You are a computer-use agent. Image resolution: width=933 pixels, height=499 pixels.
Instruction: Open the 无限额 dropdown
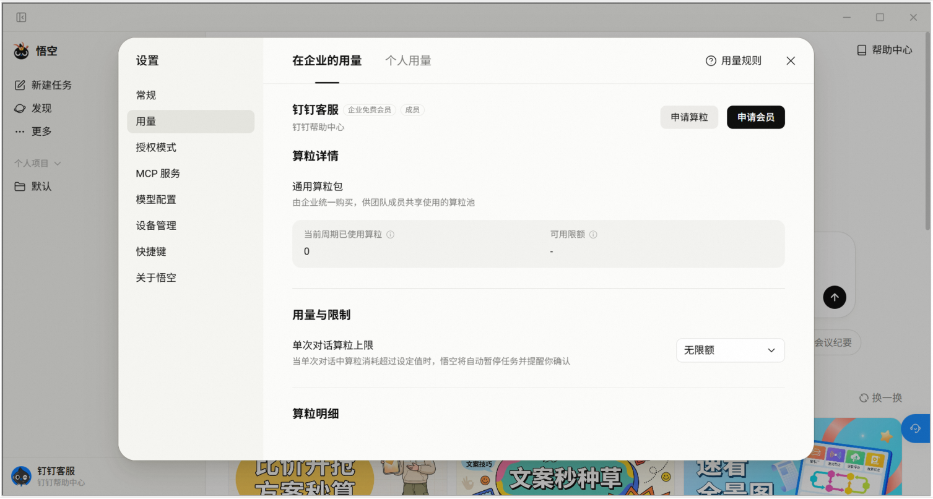point(730,350)
